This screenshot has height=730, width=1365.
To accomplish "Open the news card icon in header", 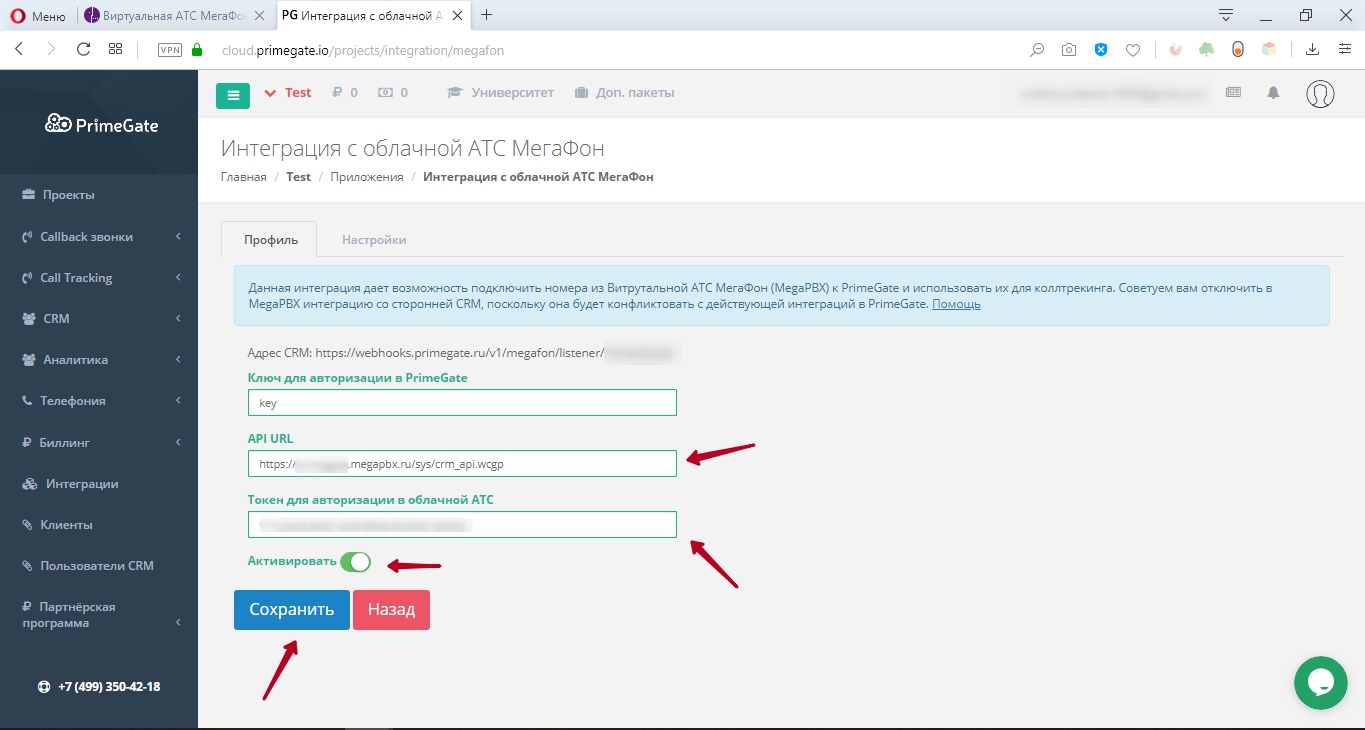I will [1233, 92].
